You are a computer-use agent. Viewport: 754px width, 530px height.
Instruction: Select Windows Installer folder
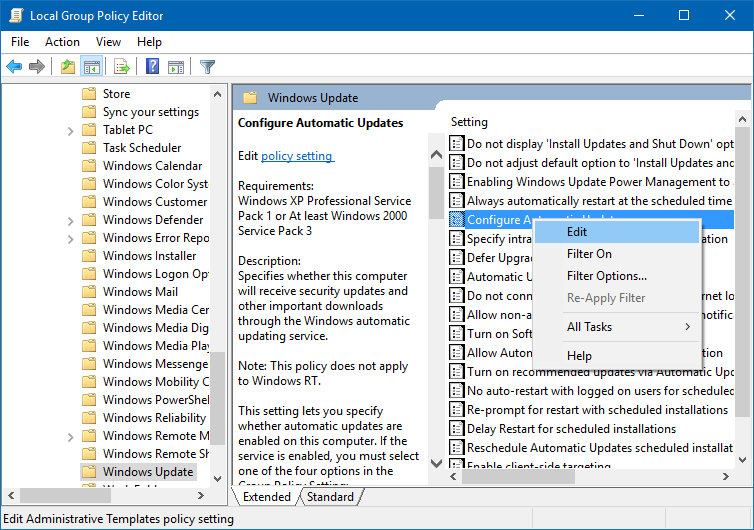point(150,255)
